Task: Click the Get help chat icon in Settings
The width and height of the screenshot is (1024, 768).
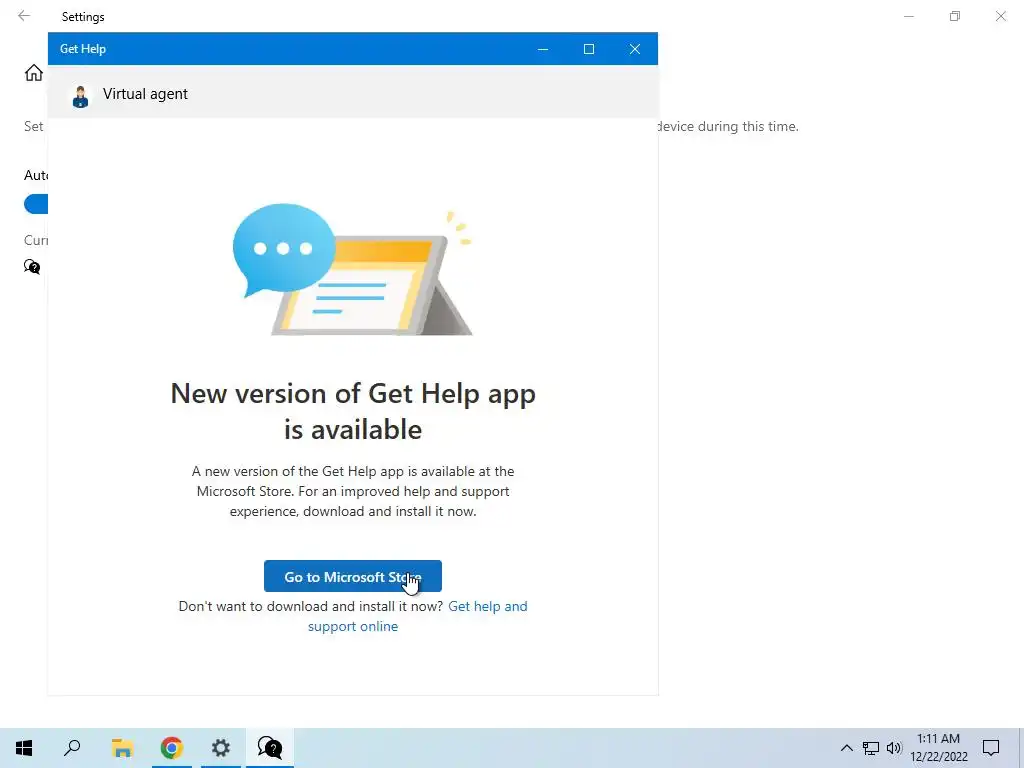Action: coord(32,266)
